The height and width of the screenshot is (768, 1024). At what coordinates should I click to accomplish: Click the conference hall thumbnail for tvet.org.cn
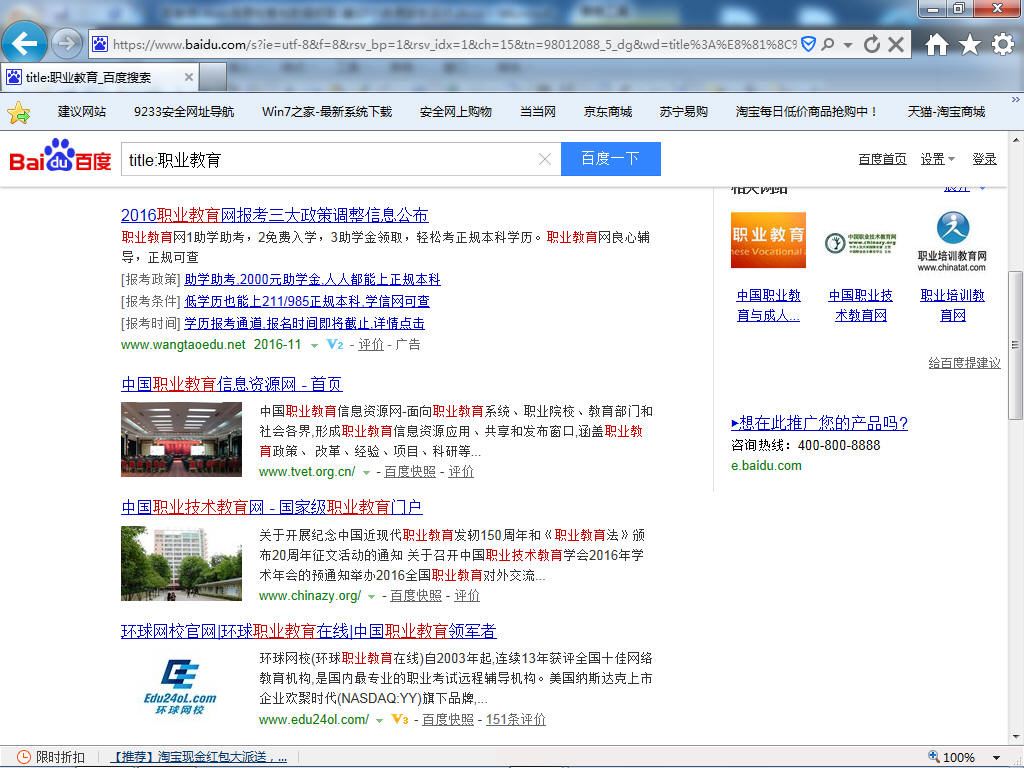[x=181, y=439]
